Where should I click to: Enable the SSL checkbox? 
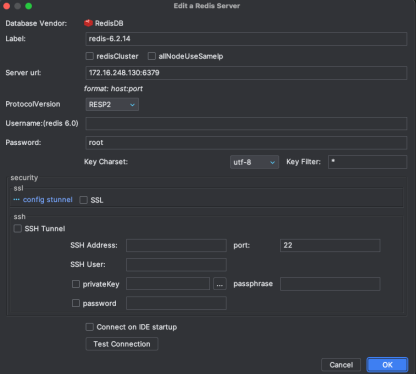84,200
